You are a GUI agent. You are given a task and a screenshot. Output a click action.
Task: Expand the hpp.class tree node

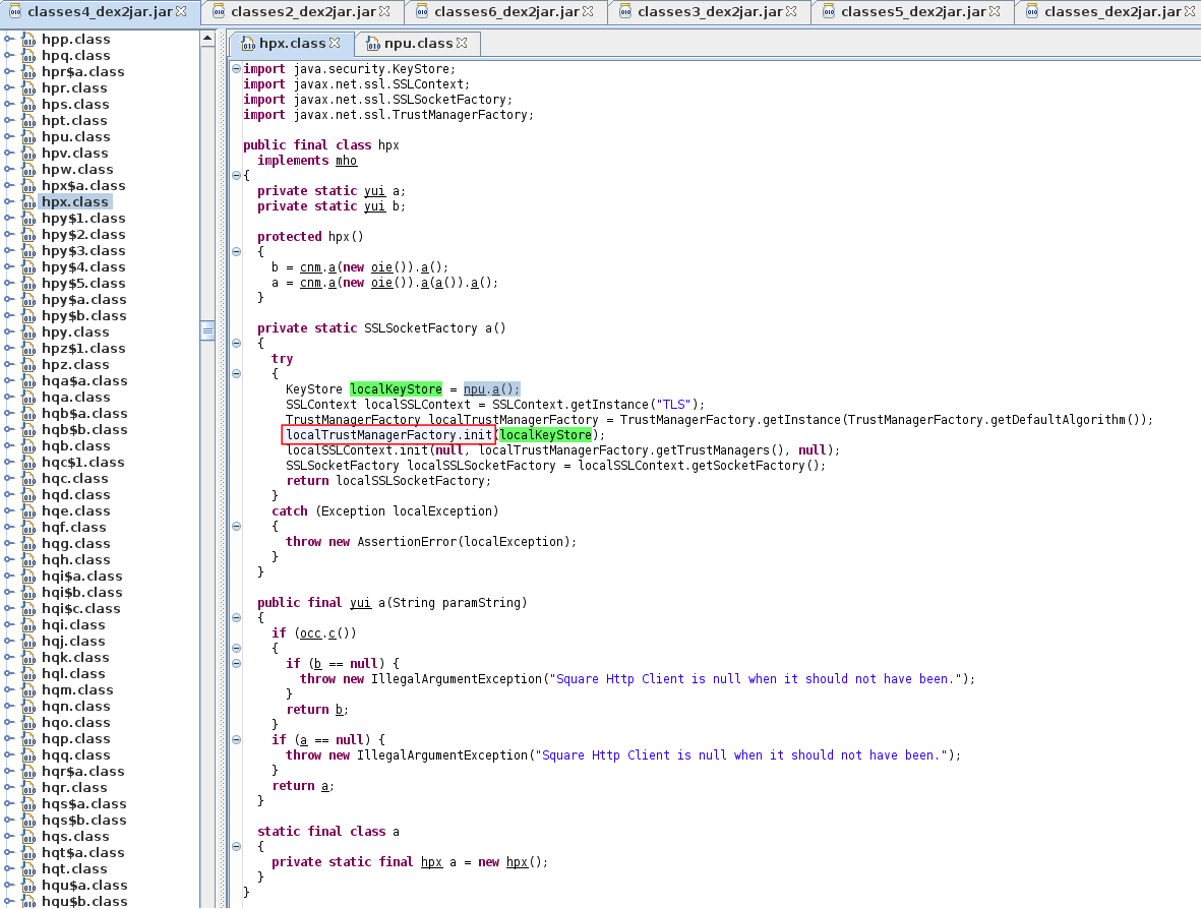click(x=9, y=39)
